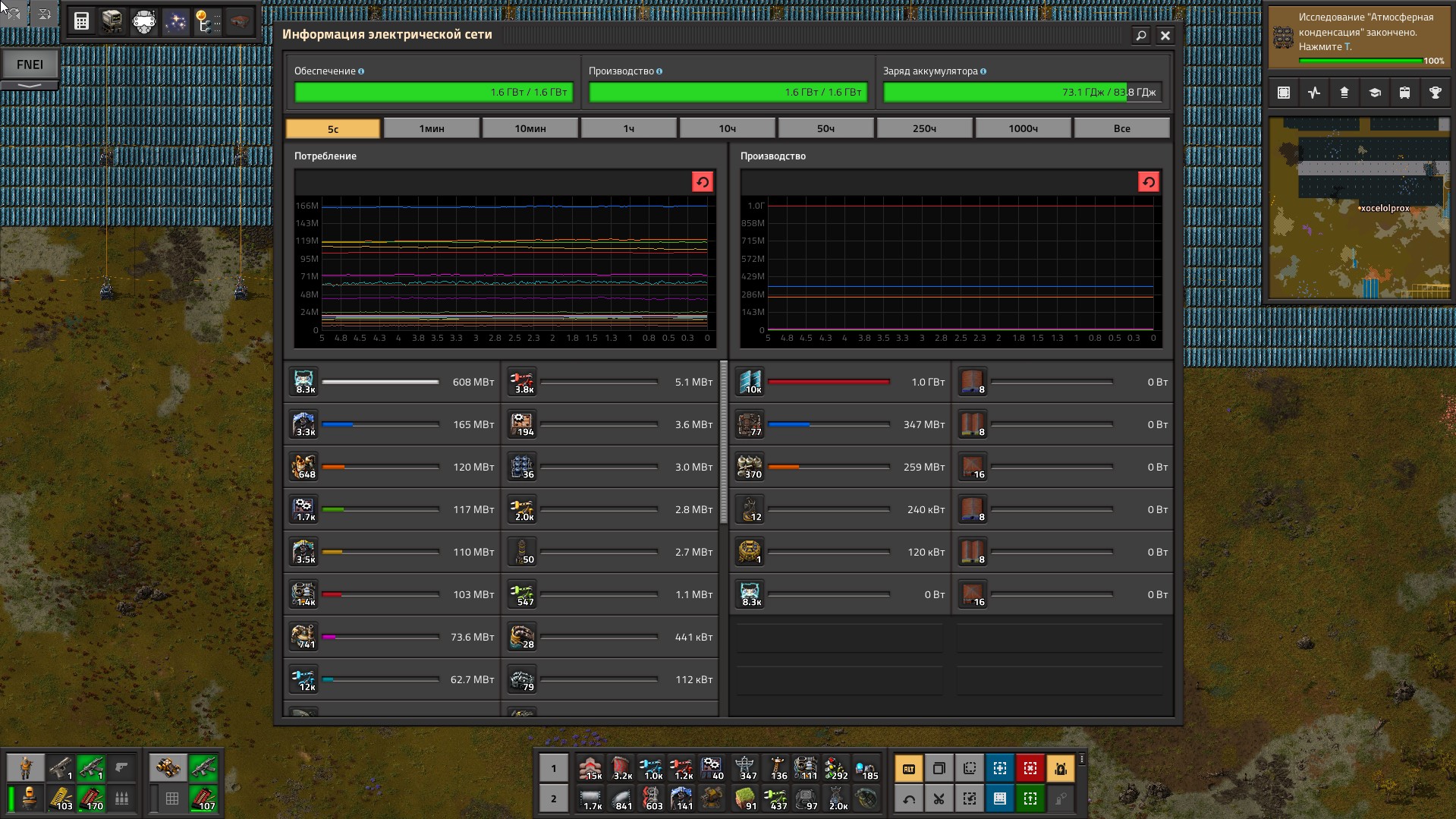Screen dimensions: 1456x819
Task: Open the VR-goggles helmet mod icon
Action: (144, 21)
